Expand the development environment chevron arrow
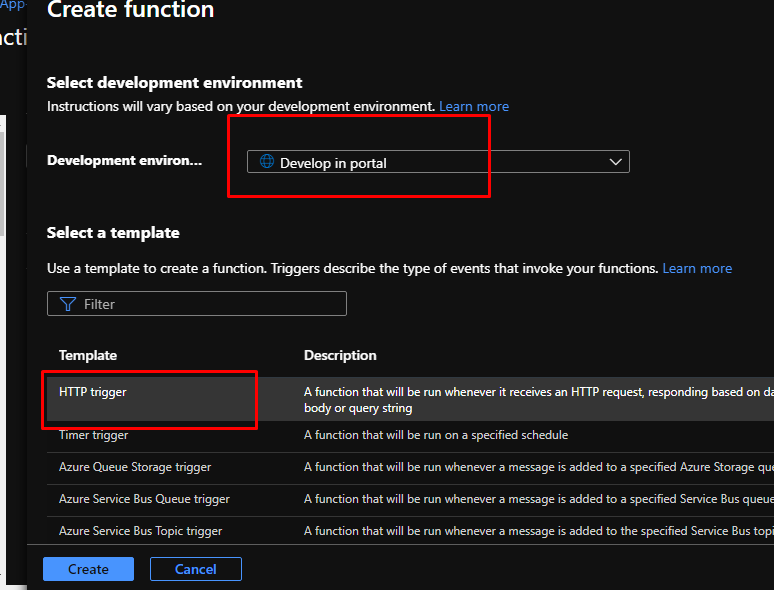This screenshot has width=774, height=590. click(615, 162)
